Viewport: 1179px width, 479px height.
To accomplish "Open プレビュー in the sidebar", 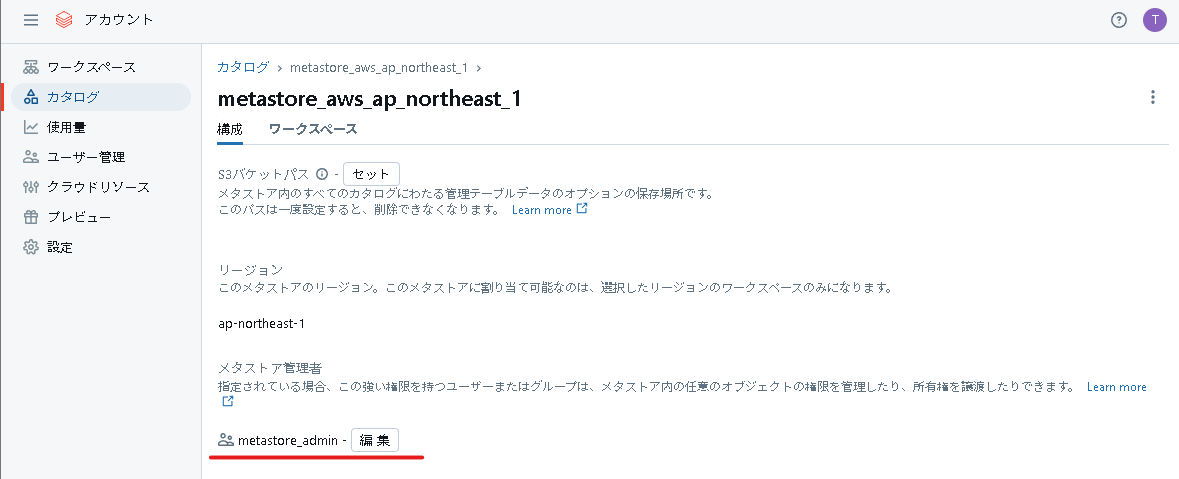I will [x=101, y=217].
